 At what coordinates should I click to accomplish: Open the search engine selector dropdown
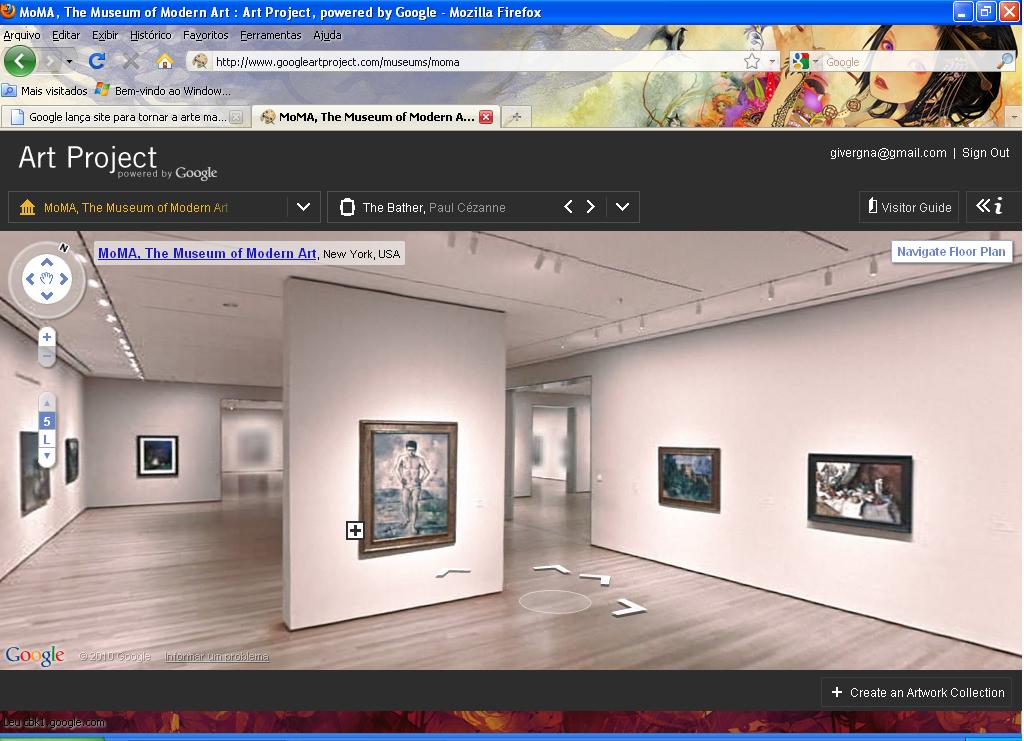tap(805, 61)
